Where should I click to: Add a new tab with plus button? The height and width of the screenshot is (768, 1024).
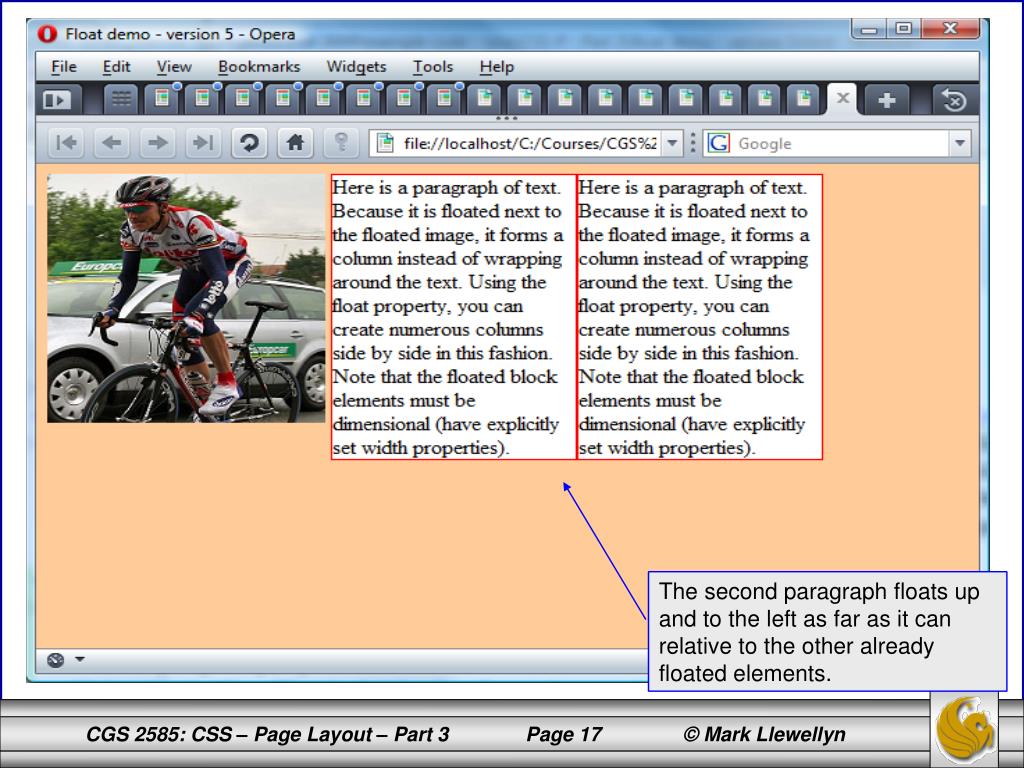(887, 100)
